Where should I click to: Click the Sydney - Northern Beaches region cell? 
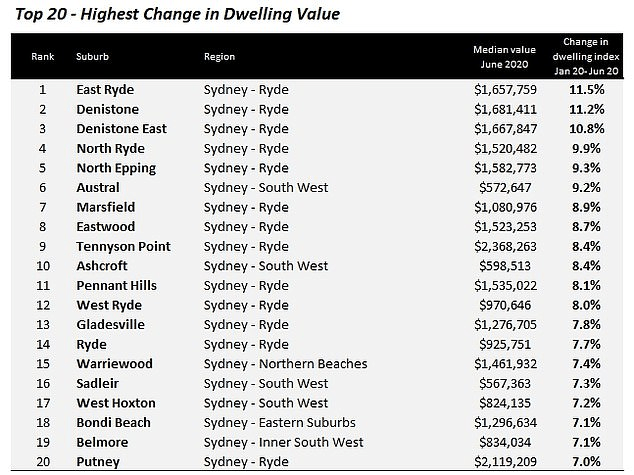click(285, 364)
